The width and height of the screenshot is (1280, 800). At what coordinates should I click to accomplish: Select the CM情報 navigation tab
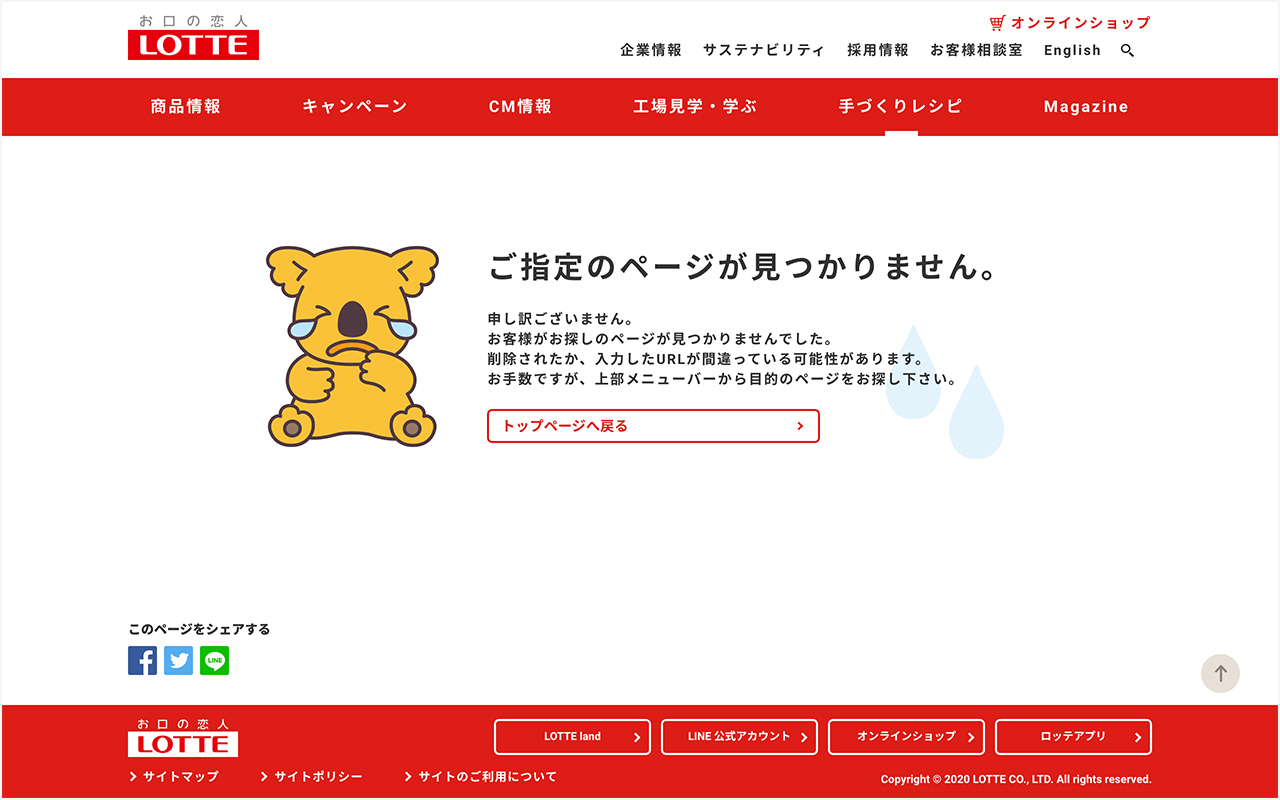(x=520, y=106)
